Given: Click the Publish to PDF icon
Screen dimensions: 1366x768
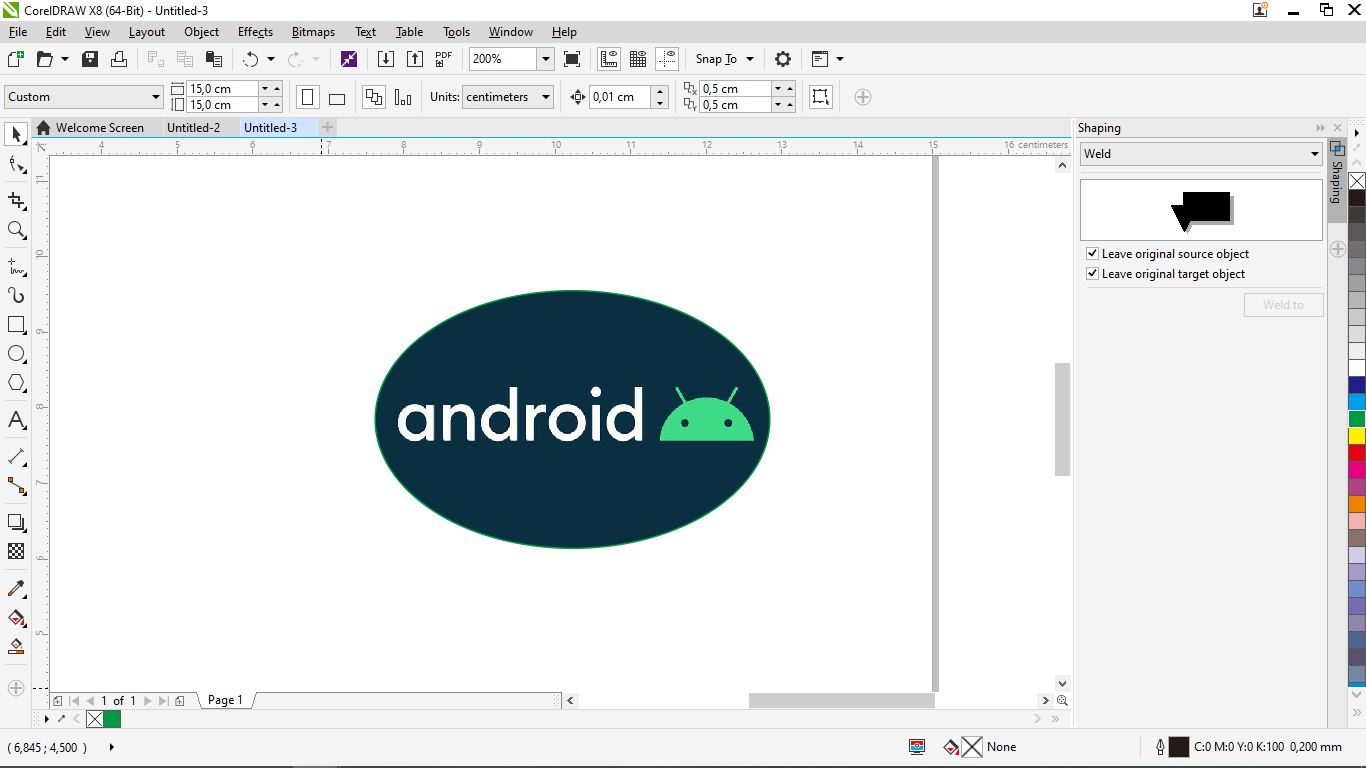Looking at the screenshot, I should (443, 58).
